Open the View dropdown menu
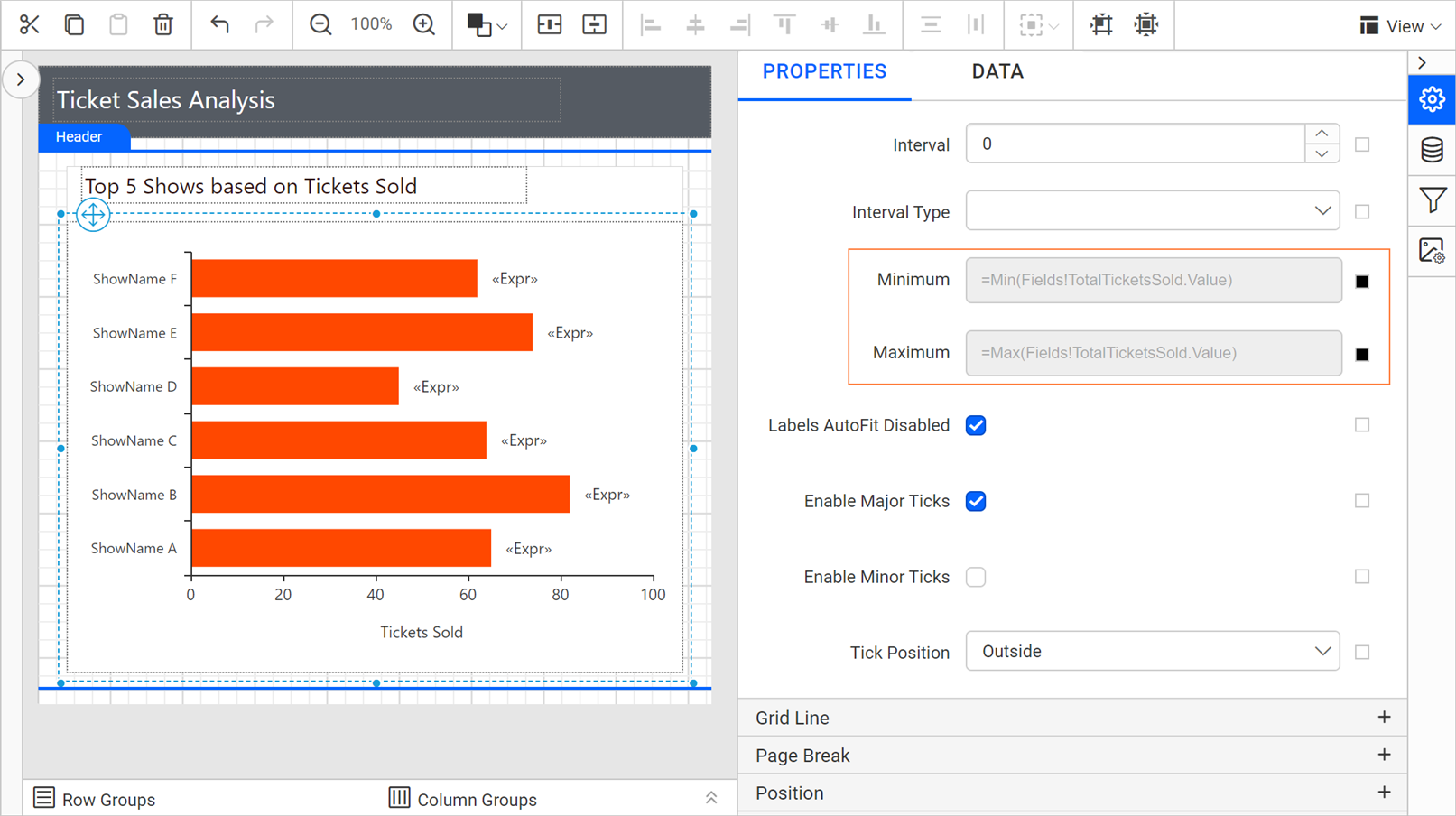1456x816 pixels. (x=1400, y=26)
